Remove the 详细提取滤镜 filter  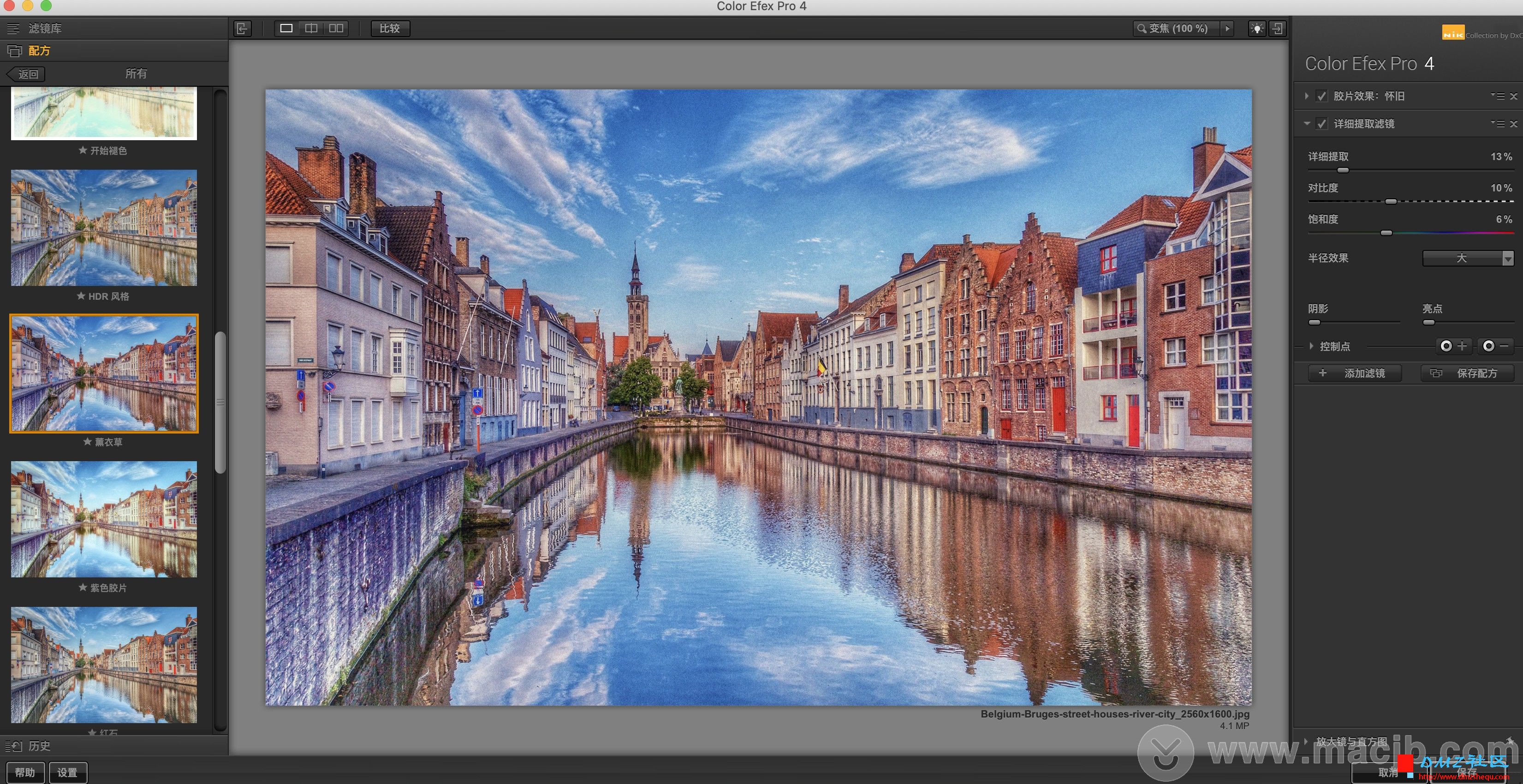1513,124
